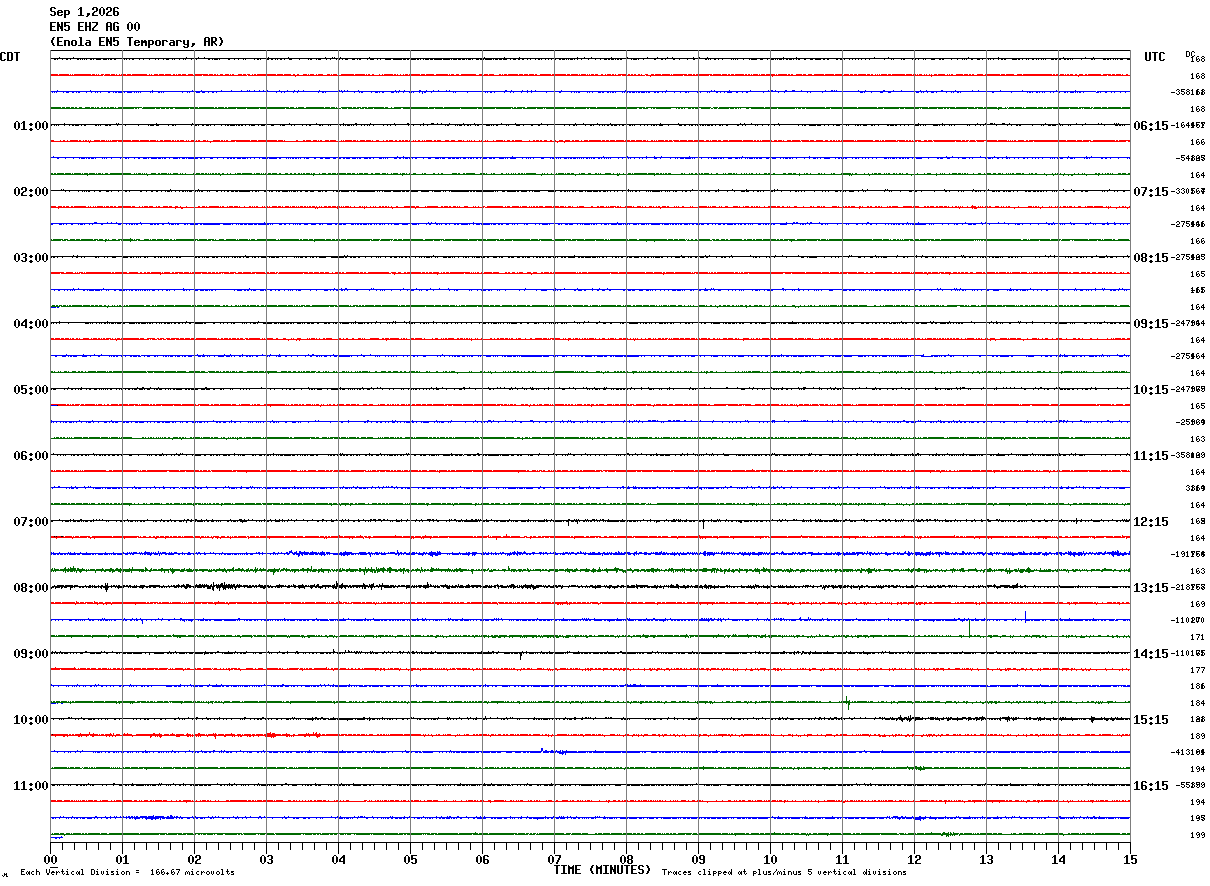
Task: Click the green spike near minute 11
Action: pos(847,702)
